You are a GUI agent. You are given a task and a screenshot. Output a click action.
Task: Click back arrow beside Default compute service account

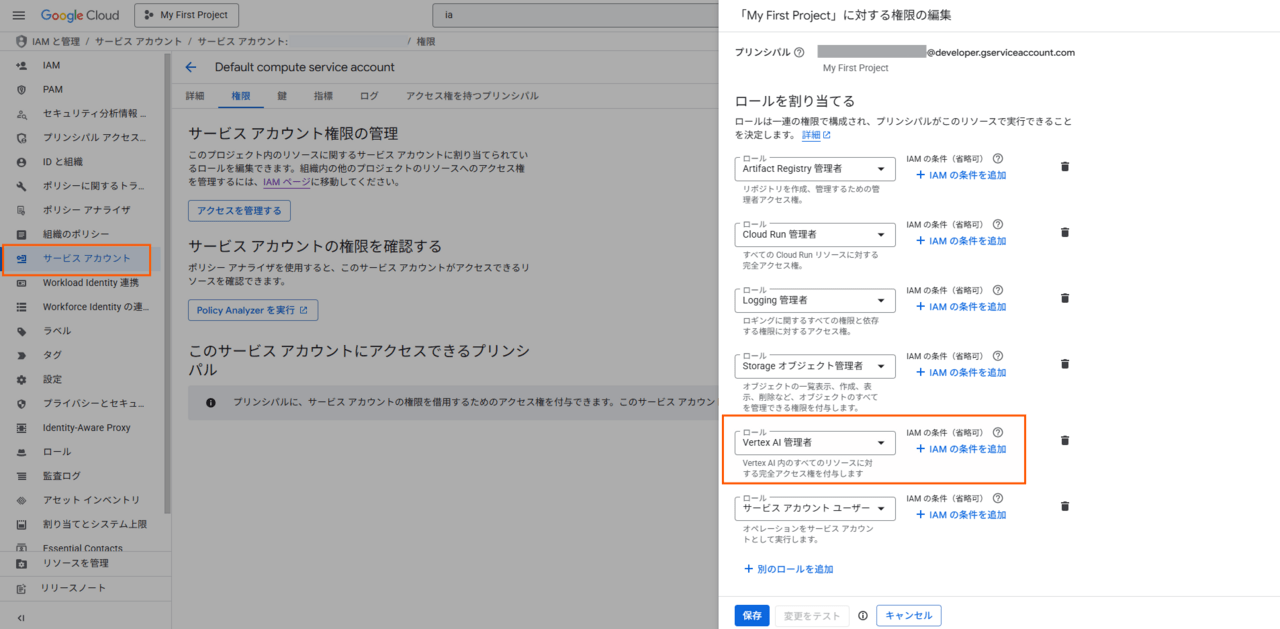point(191,67)
